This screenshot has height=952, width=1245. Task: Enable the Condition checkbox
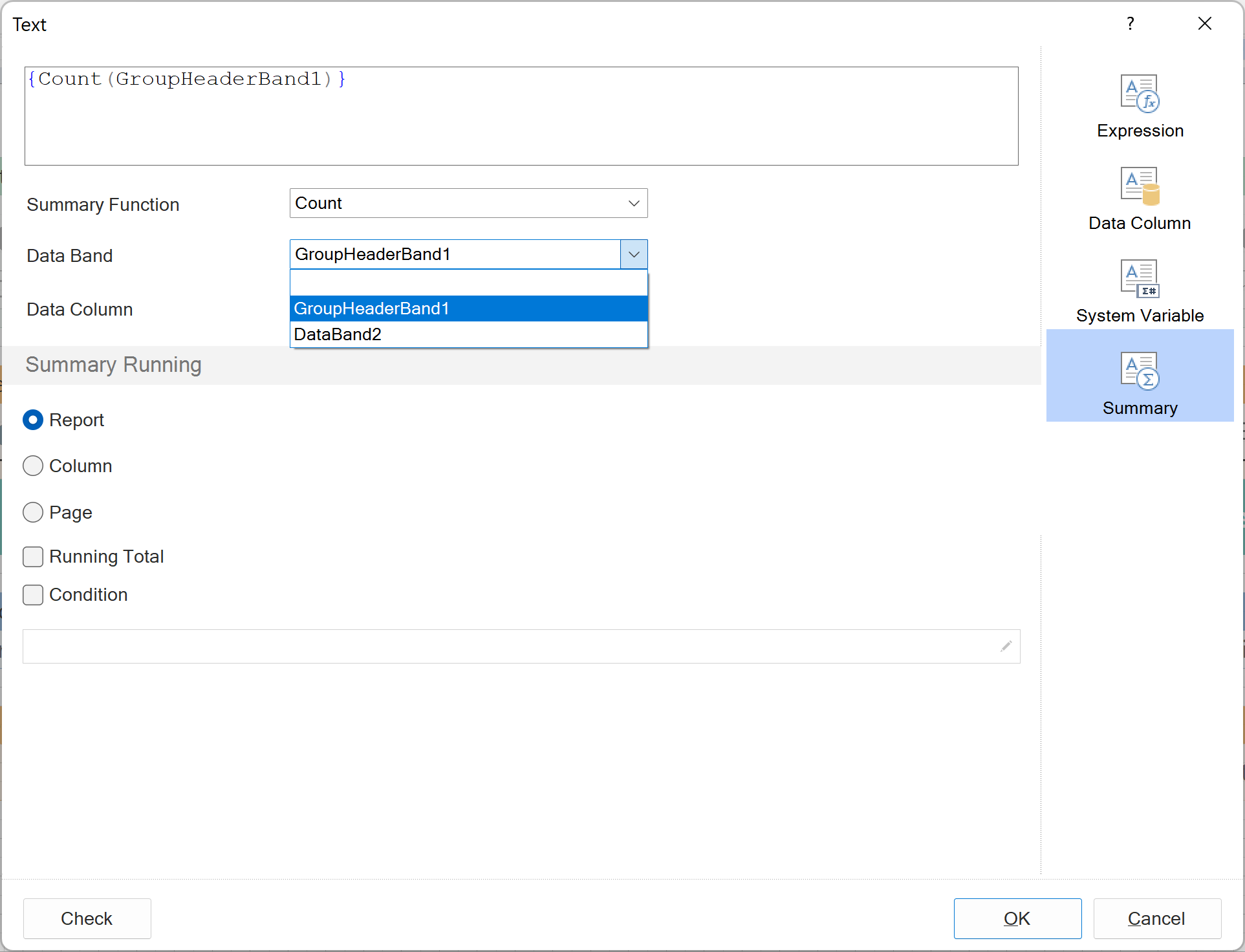click(33, 594)
